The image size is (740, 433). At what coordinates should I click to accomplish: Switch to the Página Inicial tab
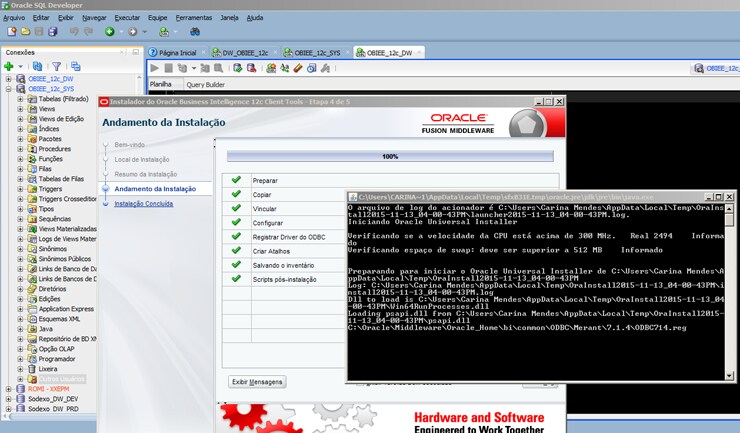click(x=177, y=52)
